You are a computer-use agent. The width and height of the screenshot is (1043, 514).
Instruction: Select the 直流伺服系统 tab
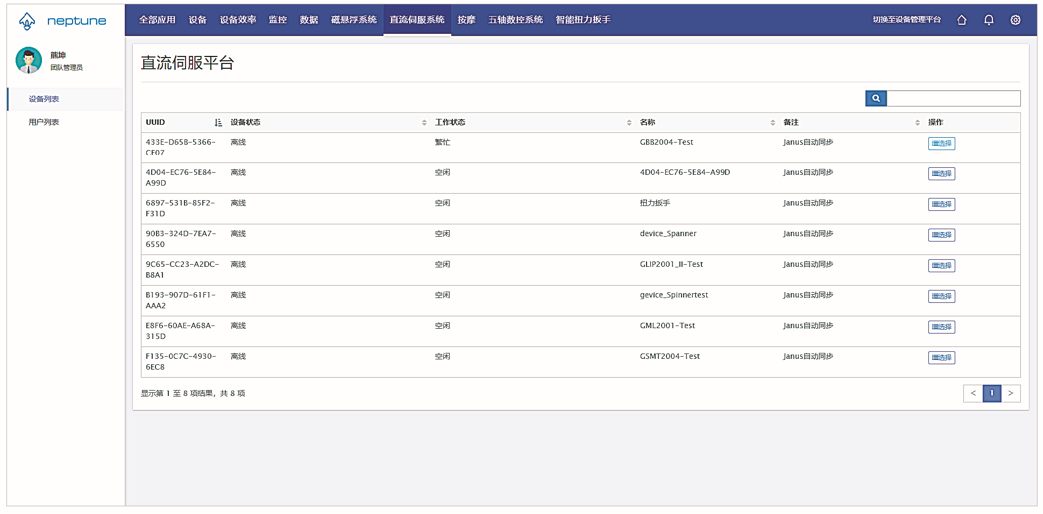[x=417, y=20]
